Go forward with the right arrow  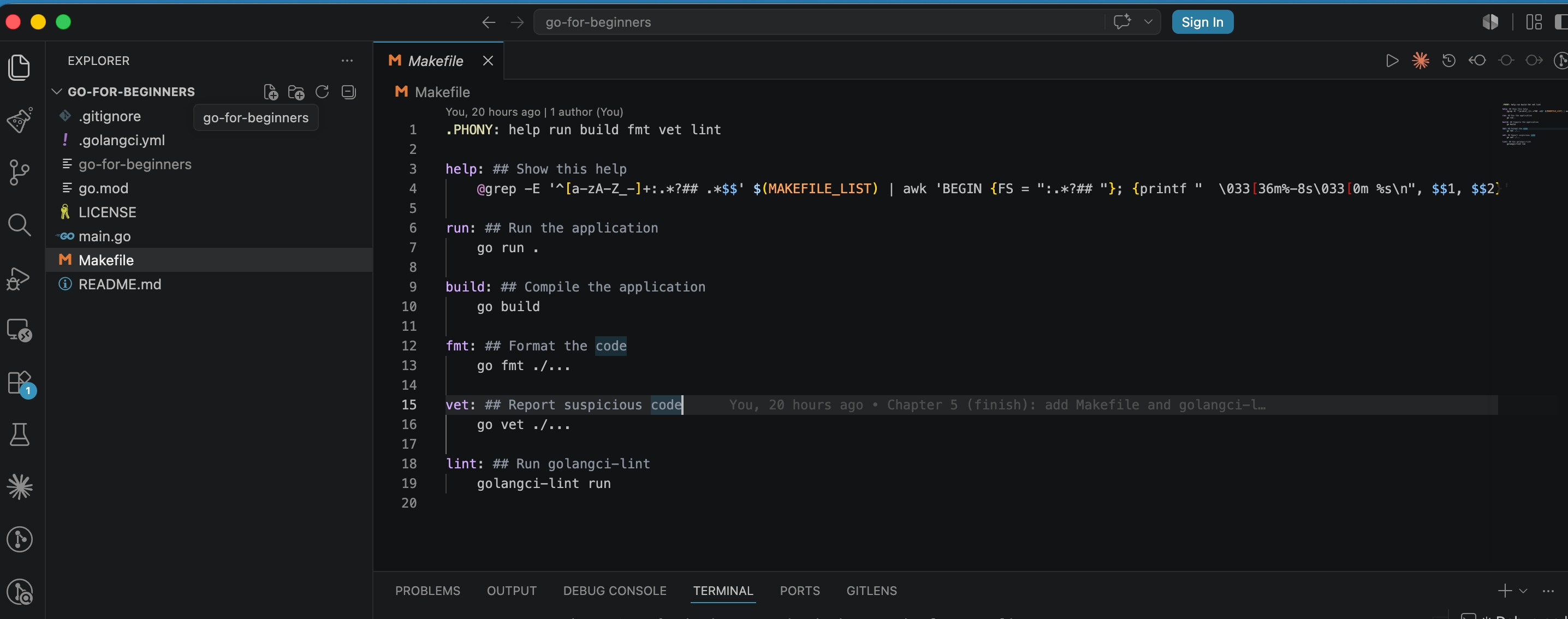[518, 22]
